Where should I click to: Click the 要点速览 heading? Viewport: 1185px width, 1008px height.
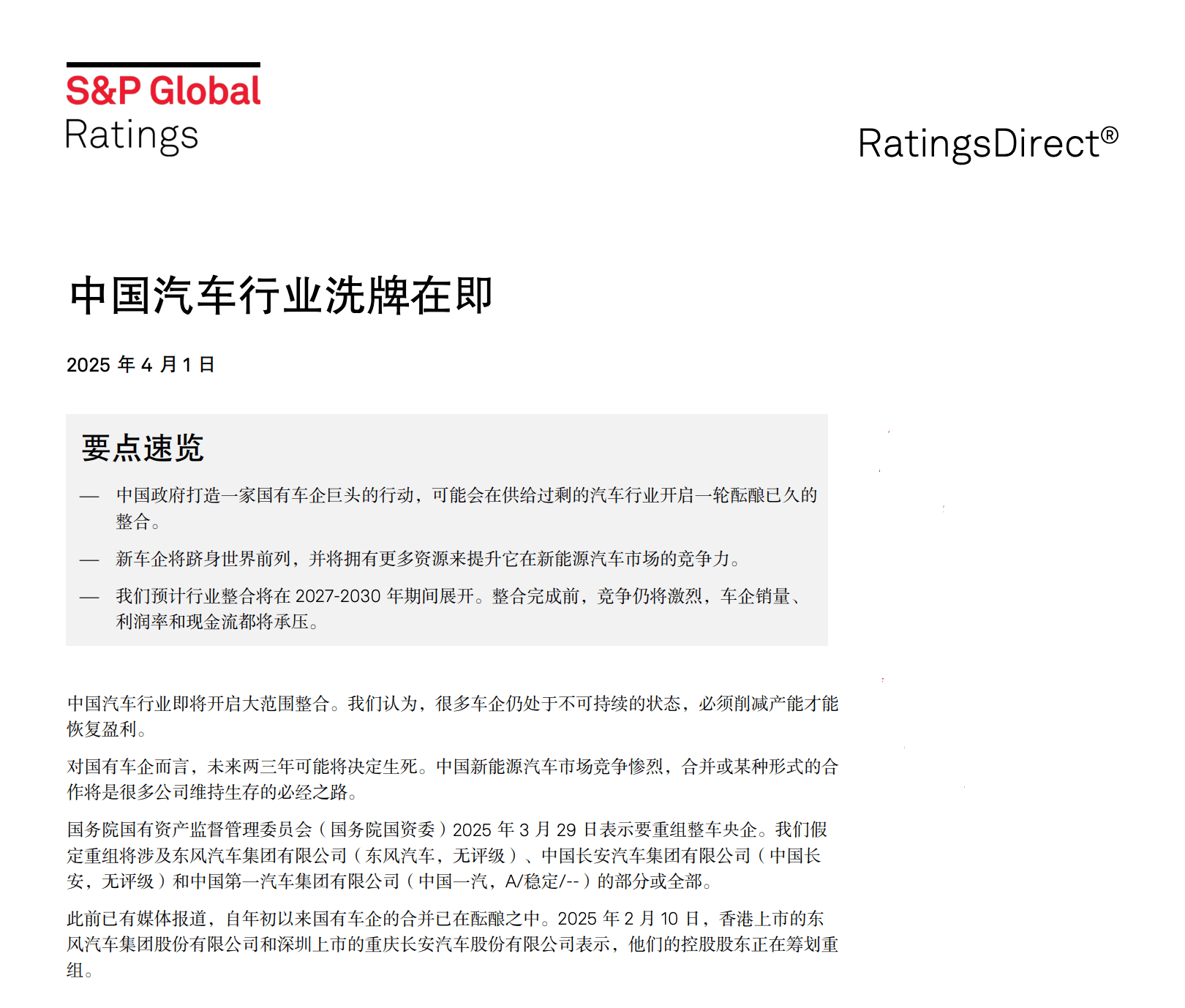pyautogui.click(x=143, y=448)
